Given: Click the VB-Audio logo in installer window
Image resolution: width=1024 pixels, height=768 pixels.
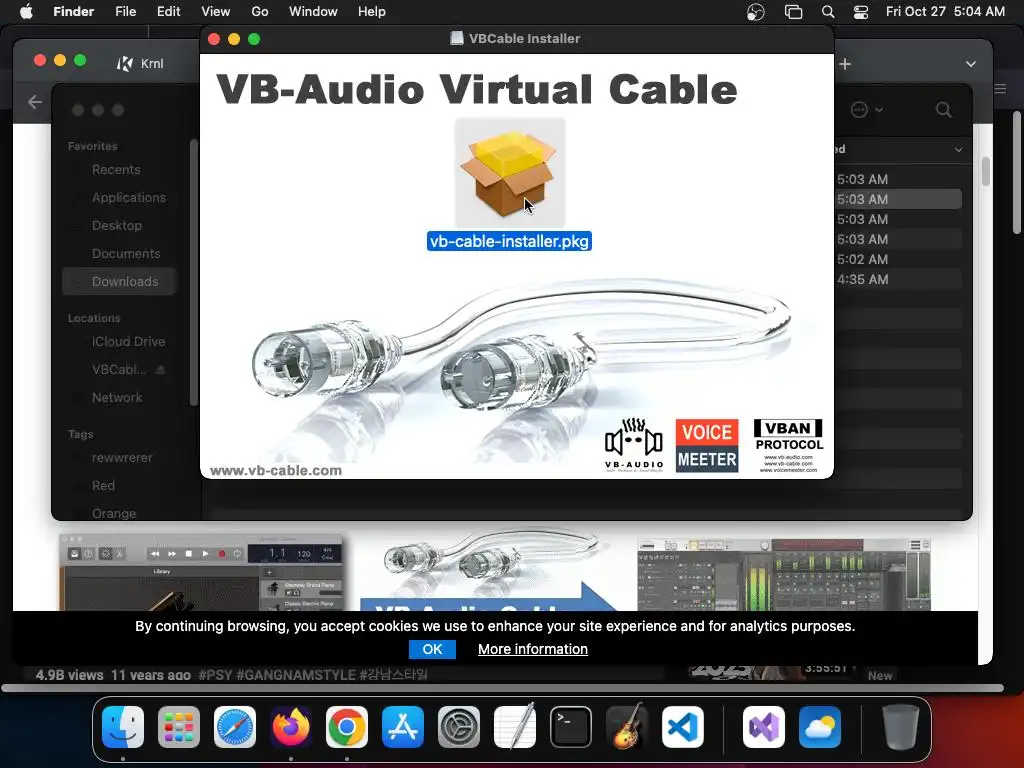Looking at the screenshot, I should pyautogui.click(x=633, y=445).
